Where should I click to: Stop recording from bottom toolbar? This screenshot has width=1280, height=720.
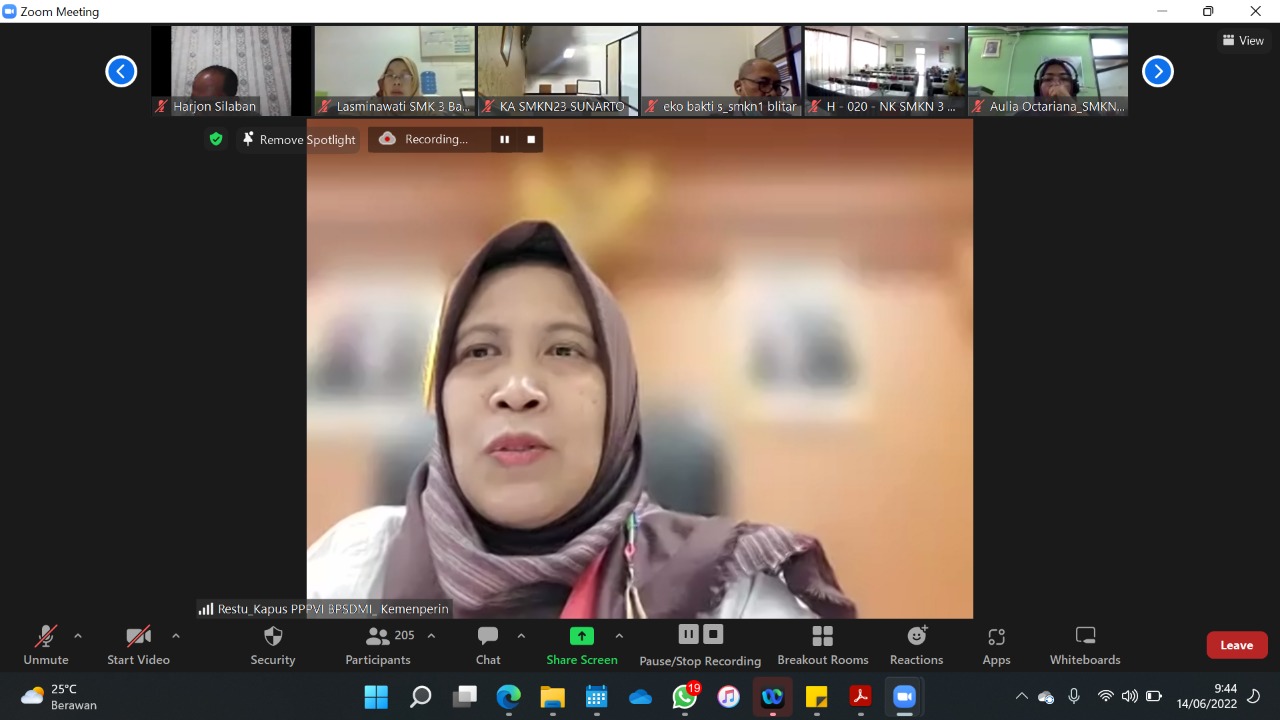tap(713, 634)
